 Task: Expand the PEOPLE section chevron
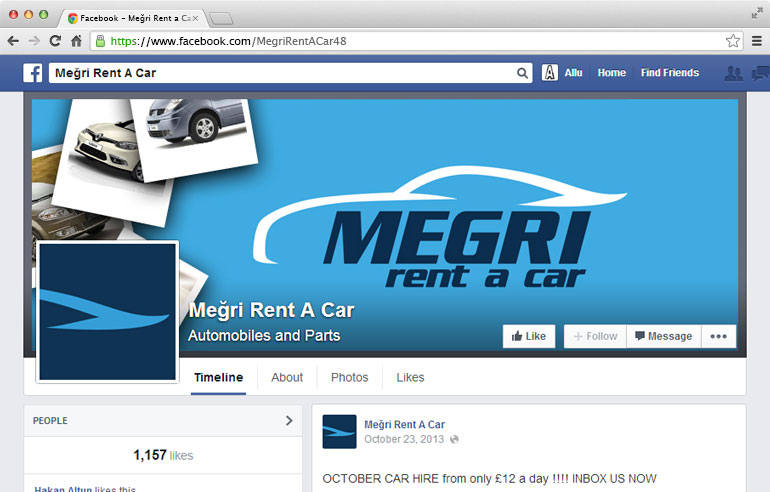[289, 420]
